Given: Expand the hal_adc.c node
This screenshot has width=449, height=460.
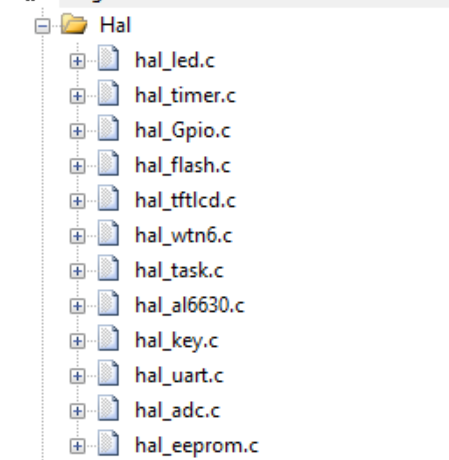Looking at the screenshot, I should point(77,411).
